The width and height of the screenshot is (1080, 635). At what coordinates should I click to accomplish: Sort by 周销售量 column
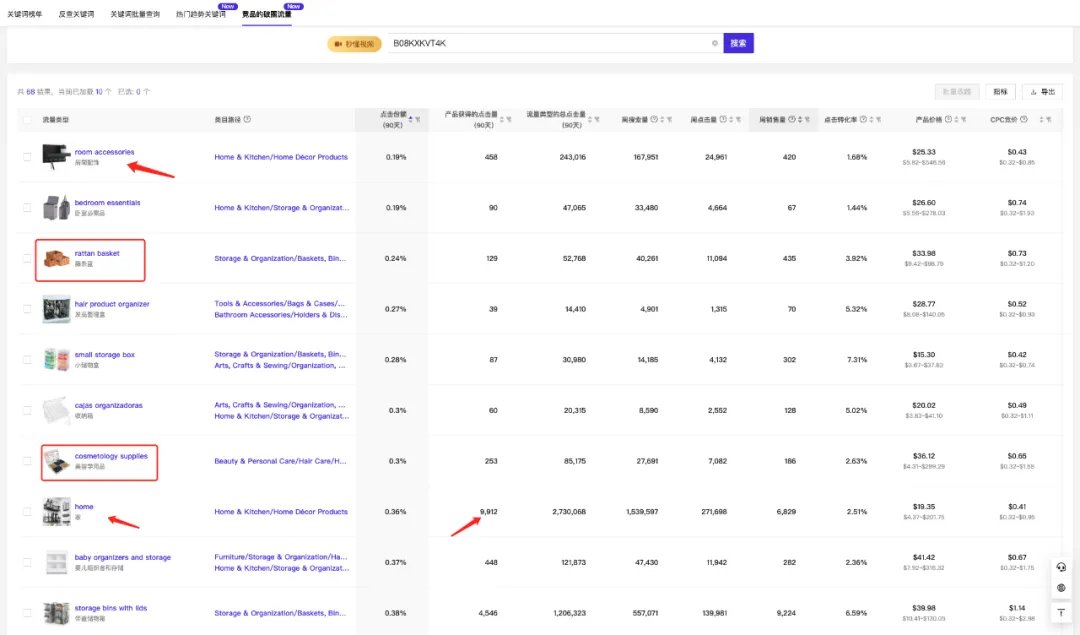(x=800, y=120)
